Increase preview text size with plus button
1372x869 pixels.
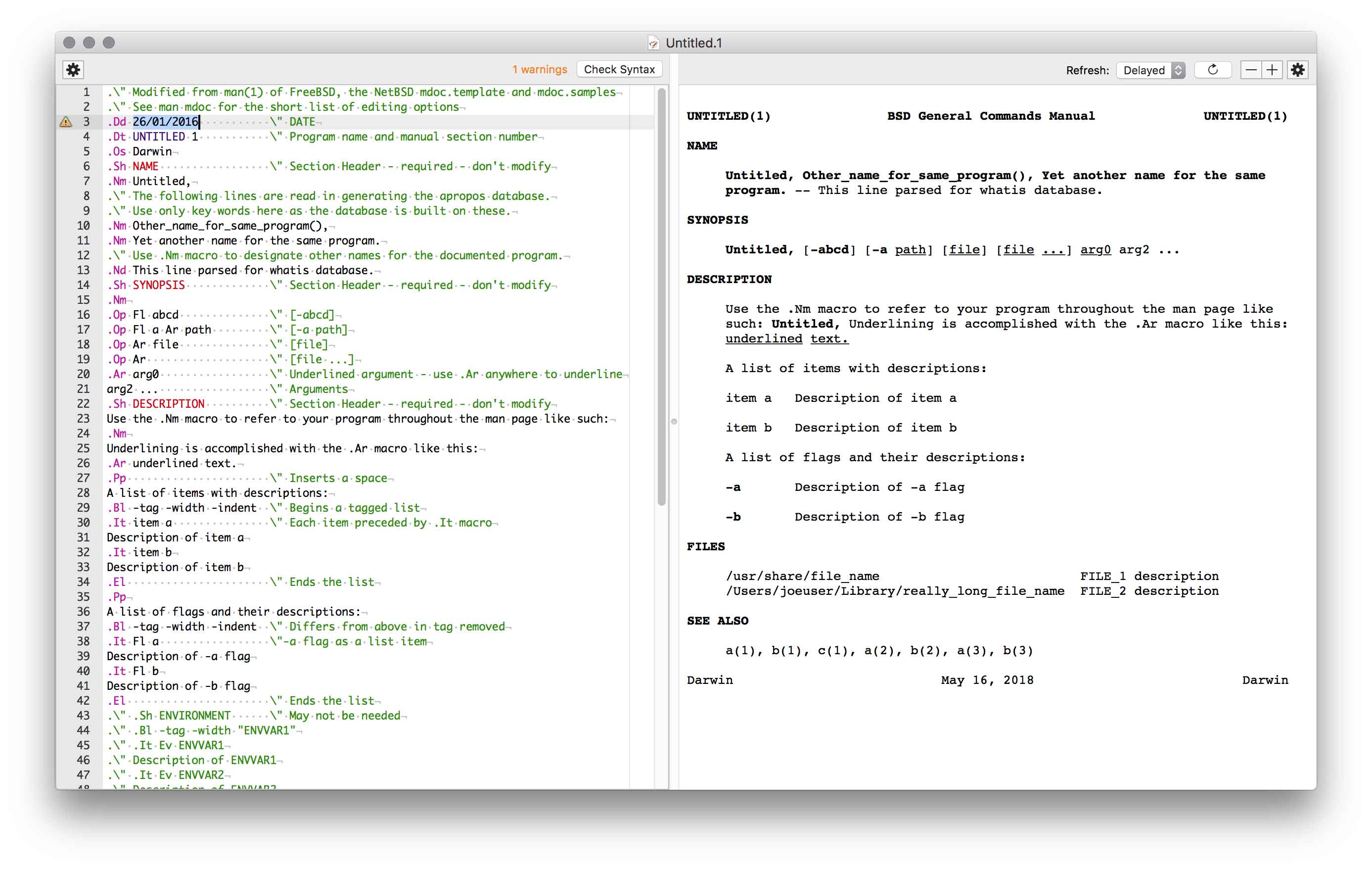pos(1272,70)
